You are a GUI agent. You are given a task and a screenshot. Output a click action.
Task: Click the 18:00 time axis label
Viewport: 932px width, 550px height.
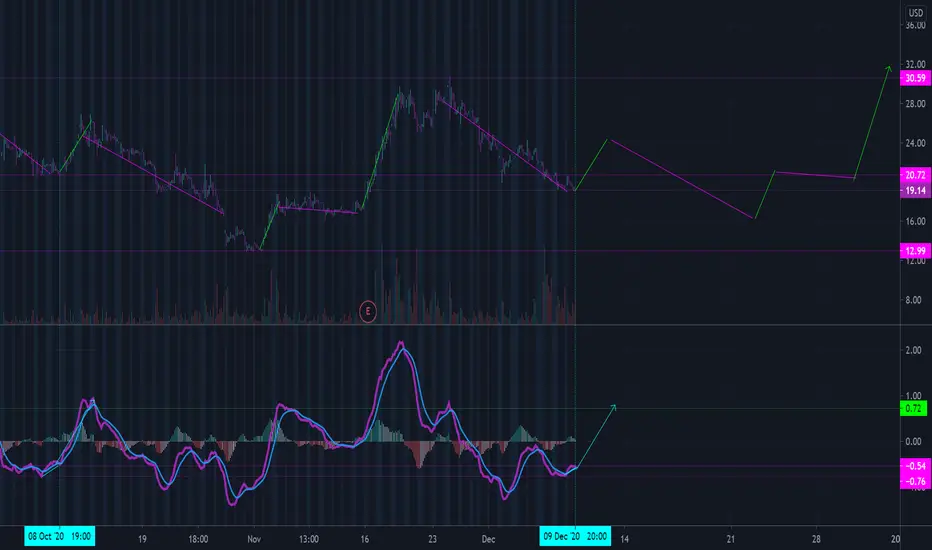tap(198, 539)
